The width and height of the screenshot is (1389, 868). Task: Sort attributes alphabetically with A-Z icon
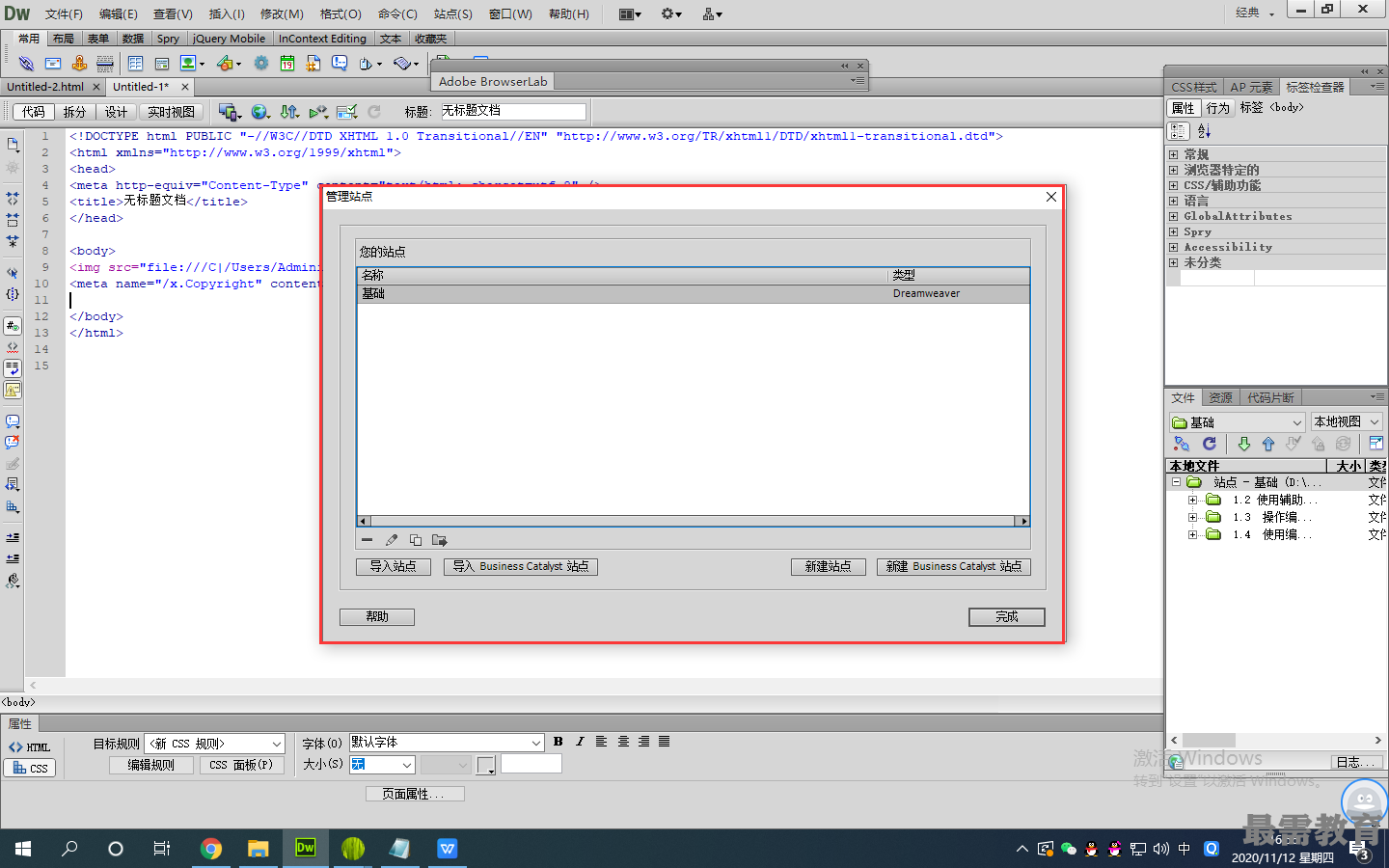coord(1204,131)
